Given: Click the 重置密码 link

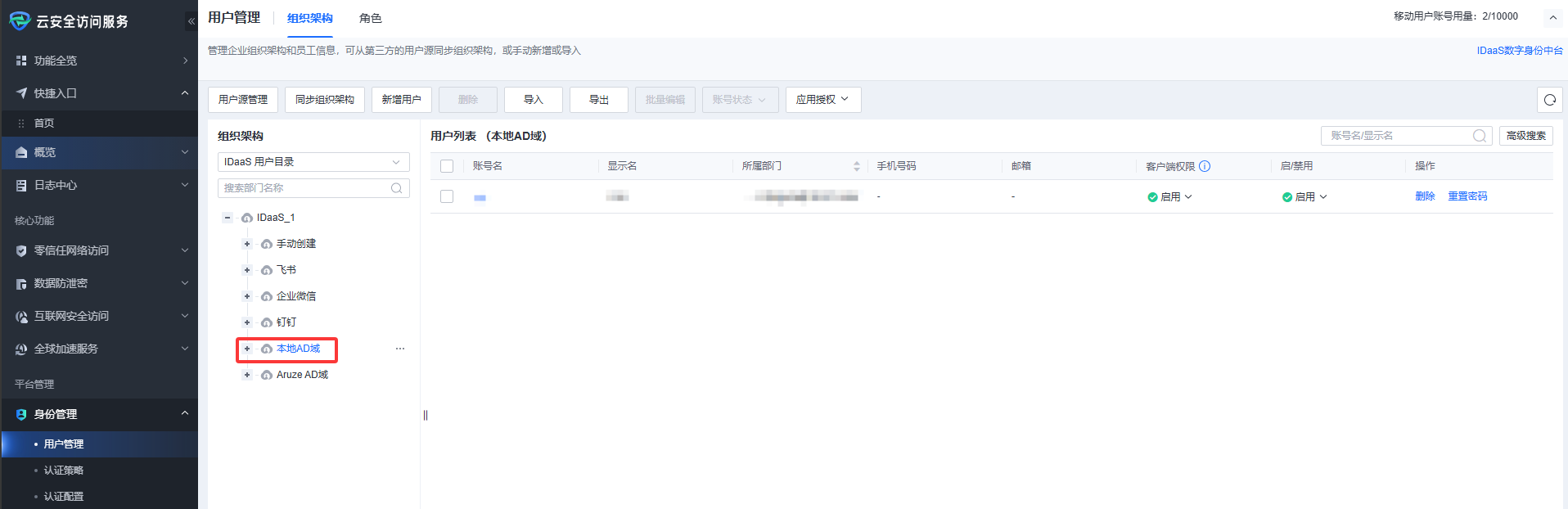Looking at the screenshot, I should click(x=1467, y=196).
